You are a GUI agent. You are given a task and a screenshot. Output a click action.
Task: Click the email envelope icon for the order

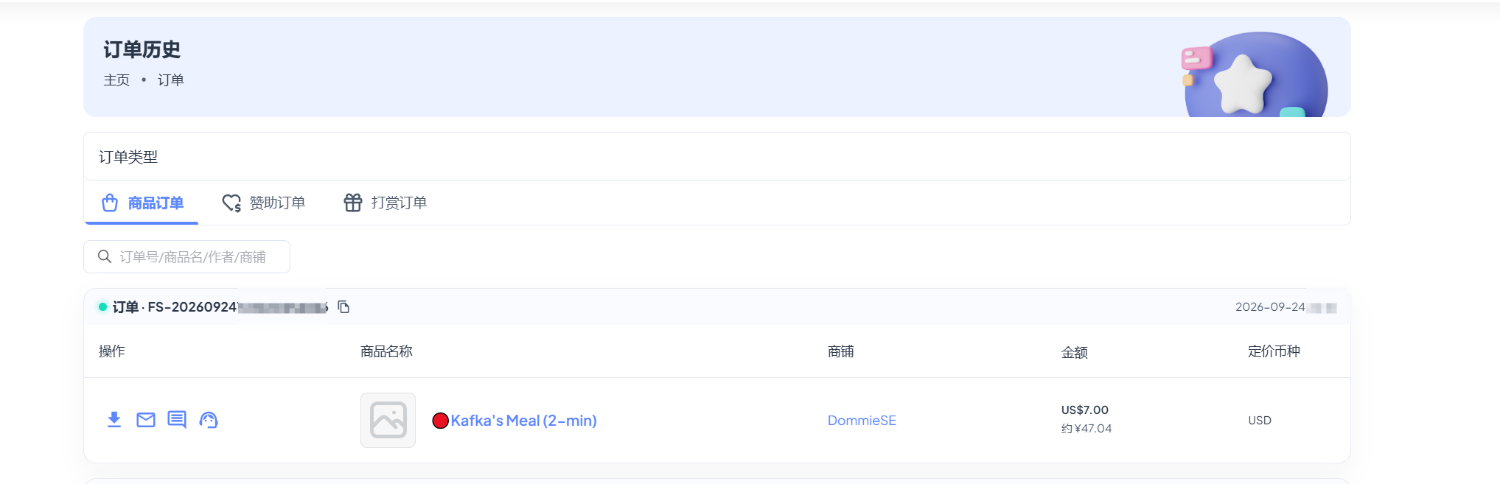point(146,420)
